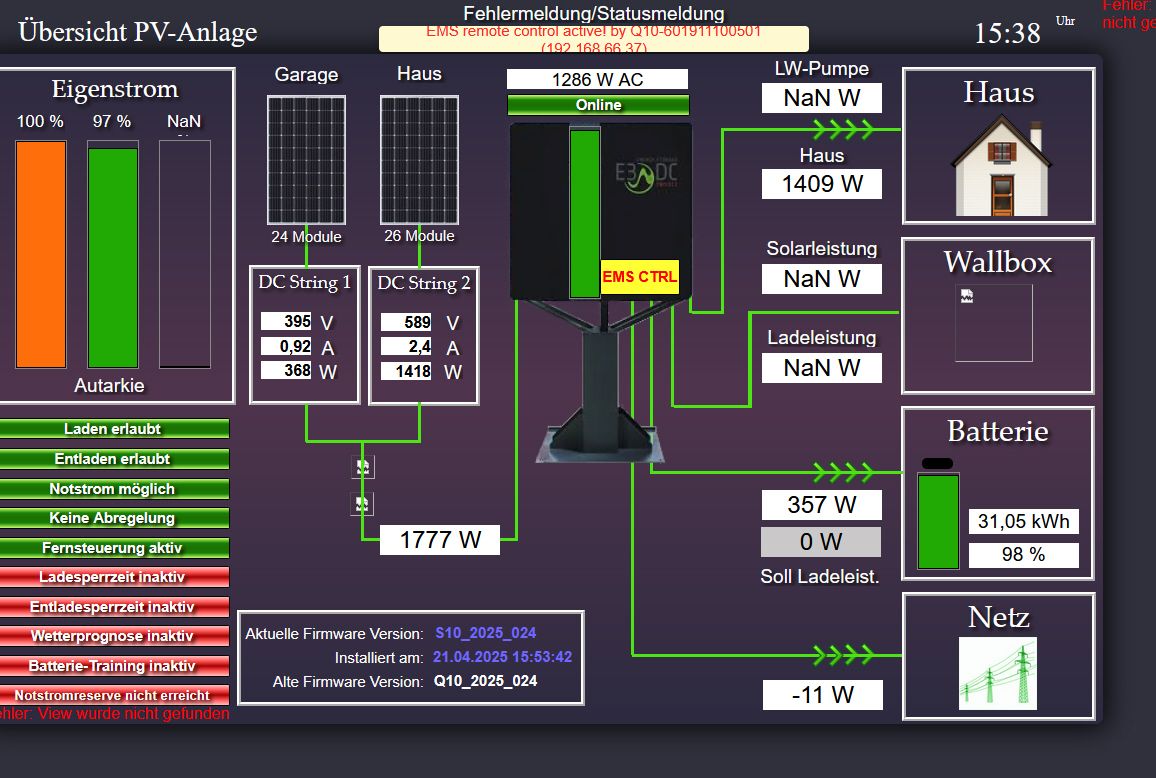This screenshot has width=1156, height=778.
Task: Click the Netz power pylon icon
Action: click(x=998, y=673)
